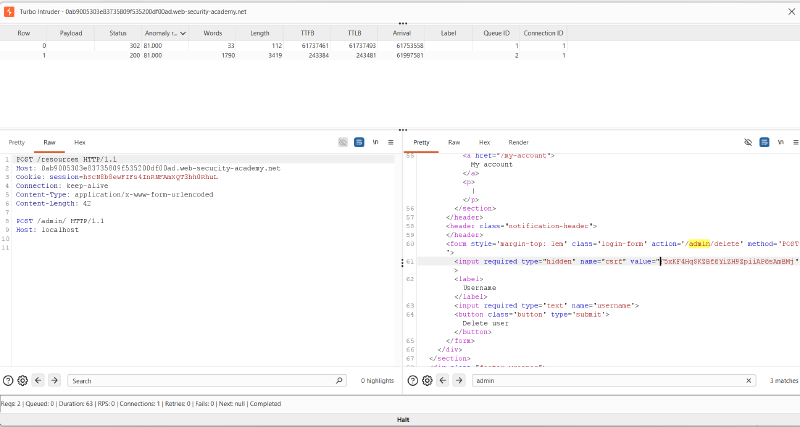Sort results by Words column

click(213, 33)
